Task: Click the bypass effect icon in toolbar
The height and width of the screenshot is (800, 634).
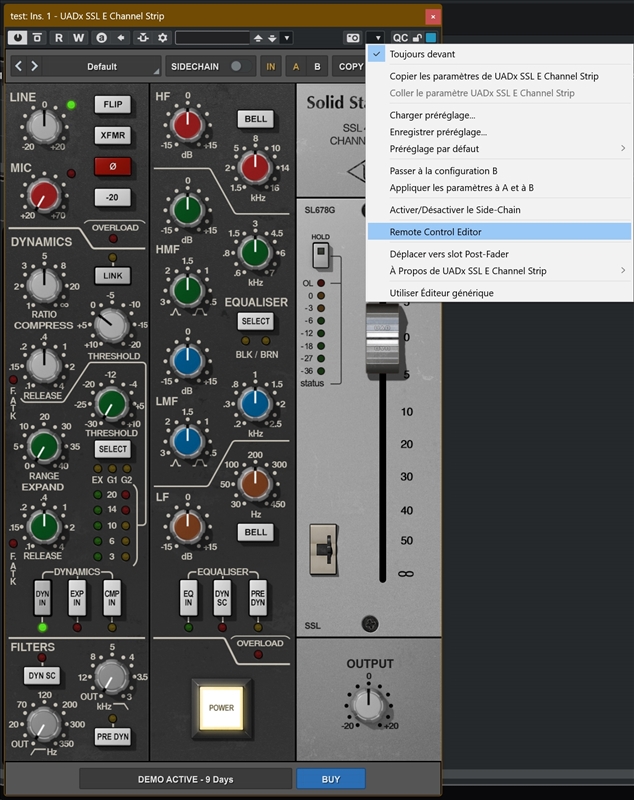Action: coord(38,38)
